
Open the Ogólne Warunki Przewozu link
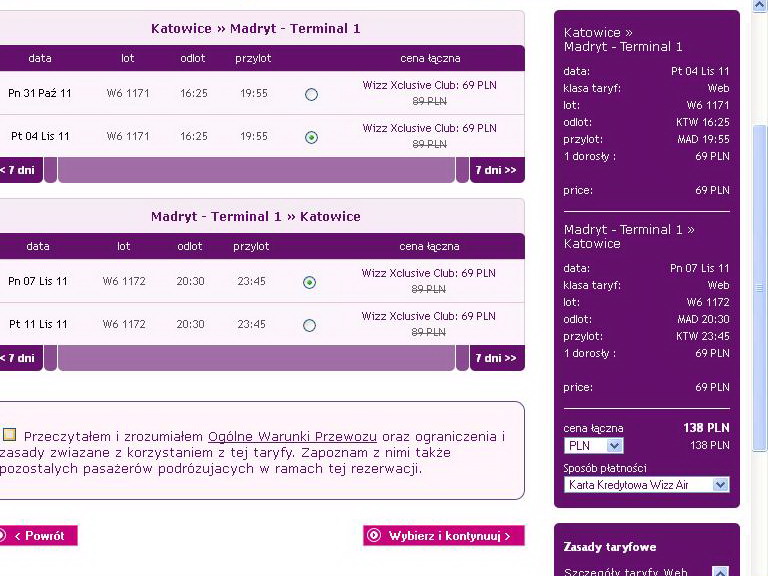[292, 436]
